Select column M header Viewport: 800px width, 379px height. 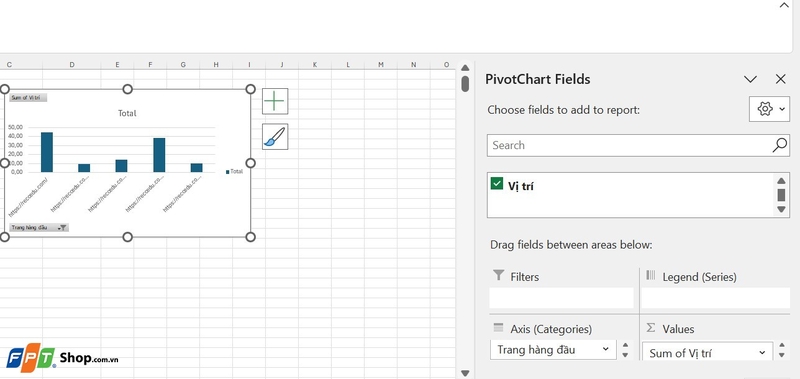[381, 64]
